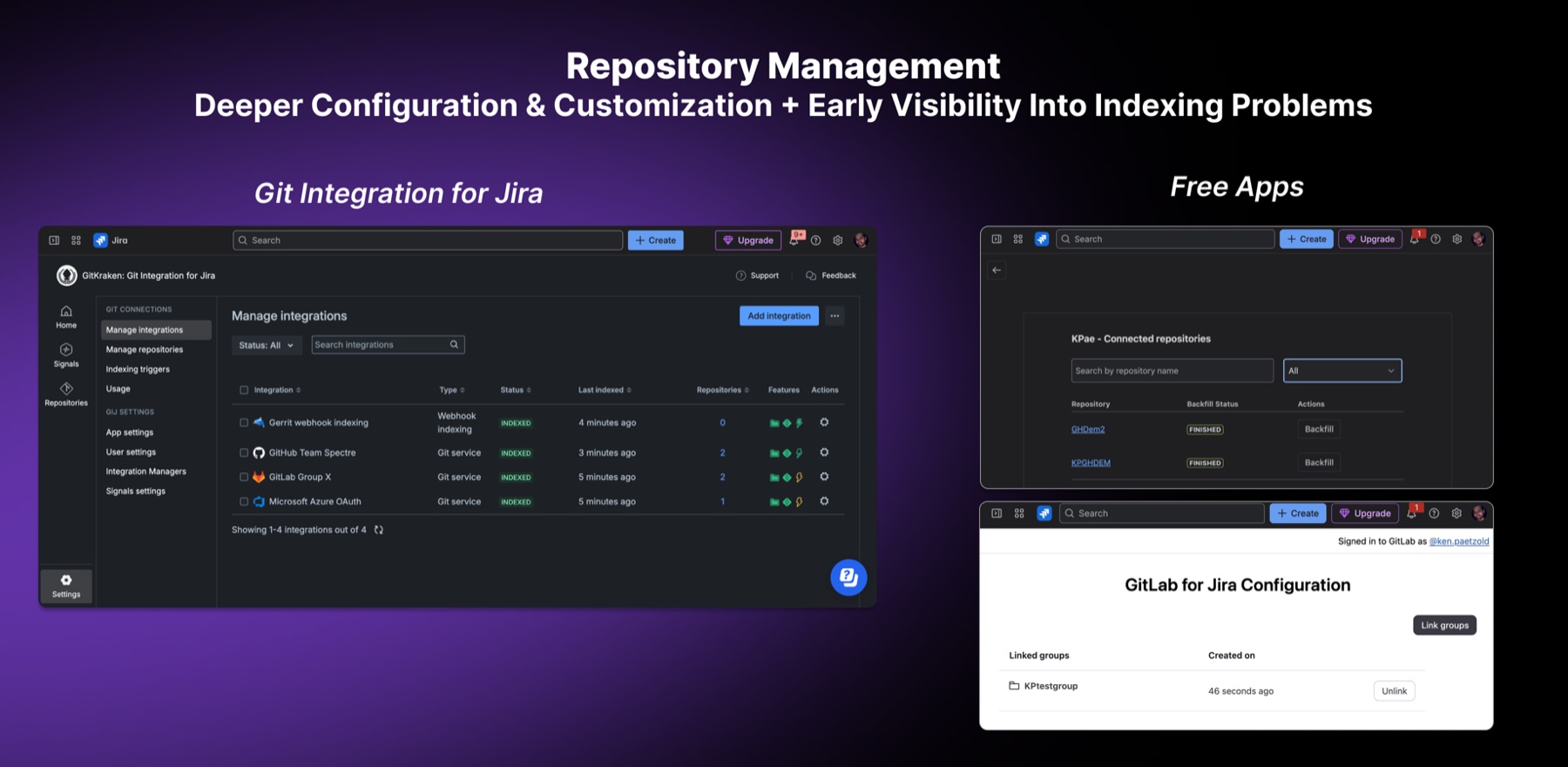Select Manage repositories in the Git Connections menu

145,350
